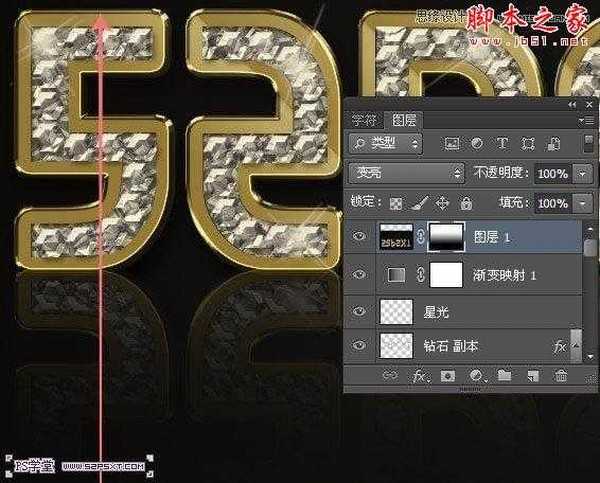Lock all padlock icon
Image resolution: width=600 pixels, height=483 pixels.
click(x=466, y=203)
